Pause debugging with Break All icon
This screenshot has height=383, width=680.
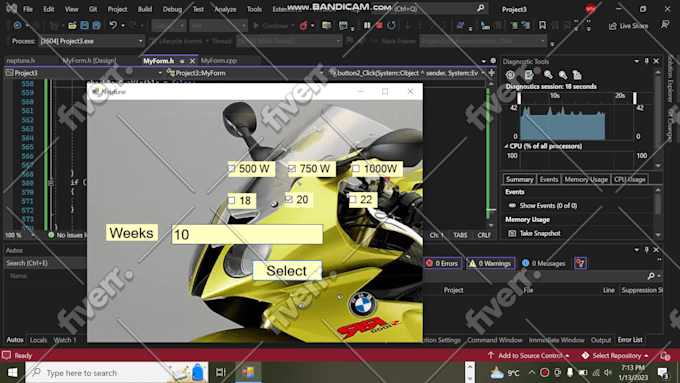[367, 26]
